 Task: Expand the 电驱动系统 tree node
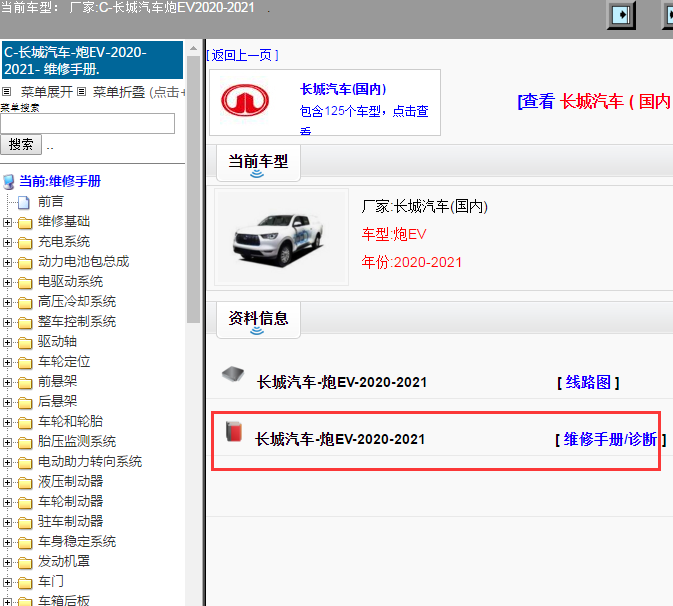tap(7, 282)
